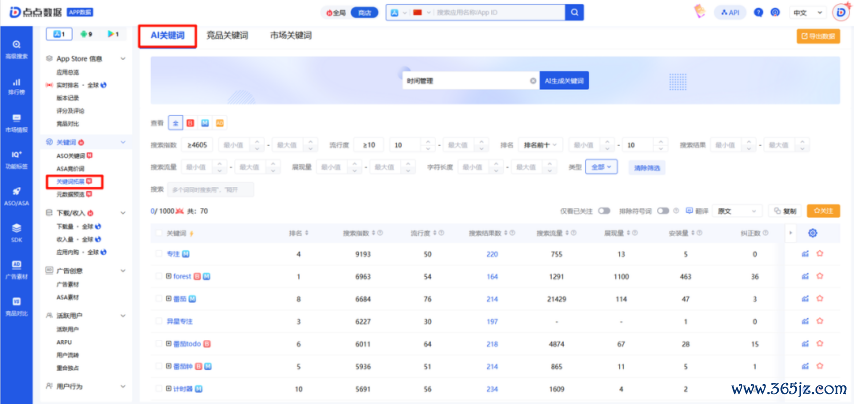Switch to 竞品关键词 tab
This screenshot has height=404, width=854.
pyautogui.click(x=230, y=35)
